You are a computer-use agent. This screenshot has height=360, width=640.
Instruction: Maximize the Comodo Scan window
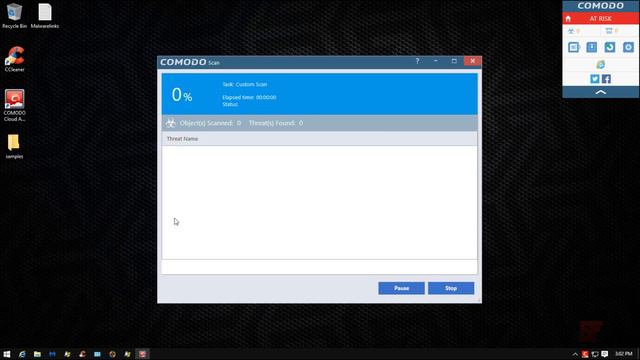coord(454,61)
